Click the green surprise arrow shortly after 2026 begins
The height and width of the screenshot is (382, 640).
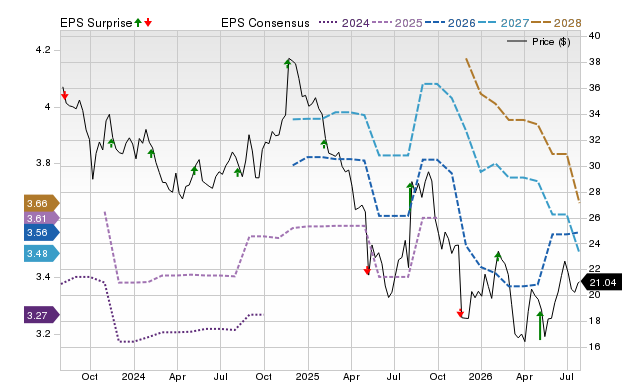point(498,256)
